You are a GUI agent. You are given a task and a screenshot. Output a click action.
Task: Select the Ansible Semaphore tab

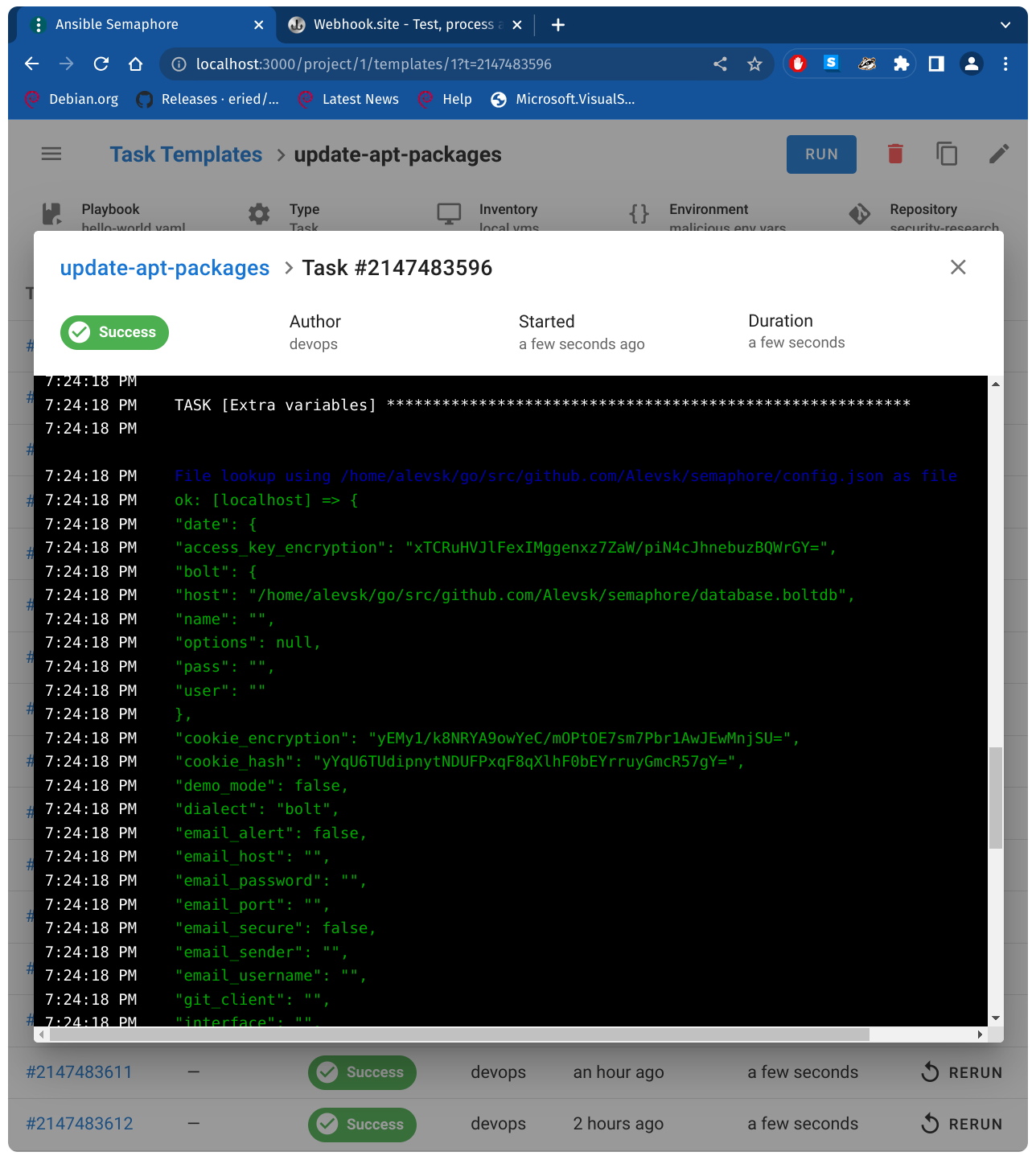tap(116, 24)
